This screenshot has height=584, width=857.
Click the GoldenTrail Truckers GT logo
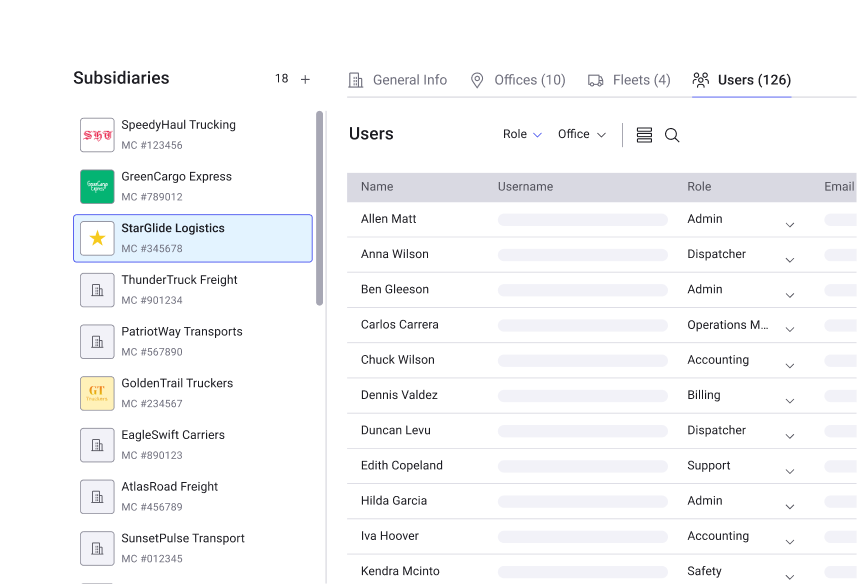tap(97, 393)
